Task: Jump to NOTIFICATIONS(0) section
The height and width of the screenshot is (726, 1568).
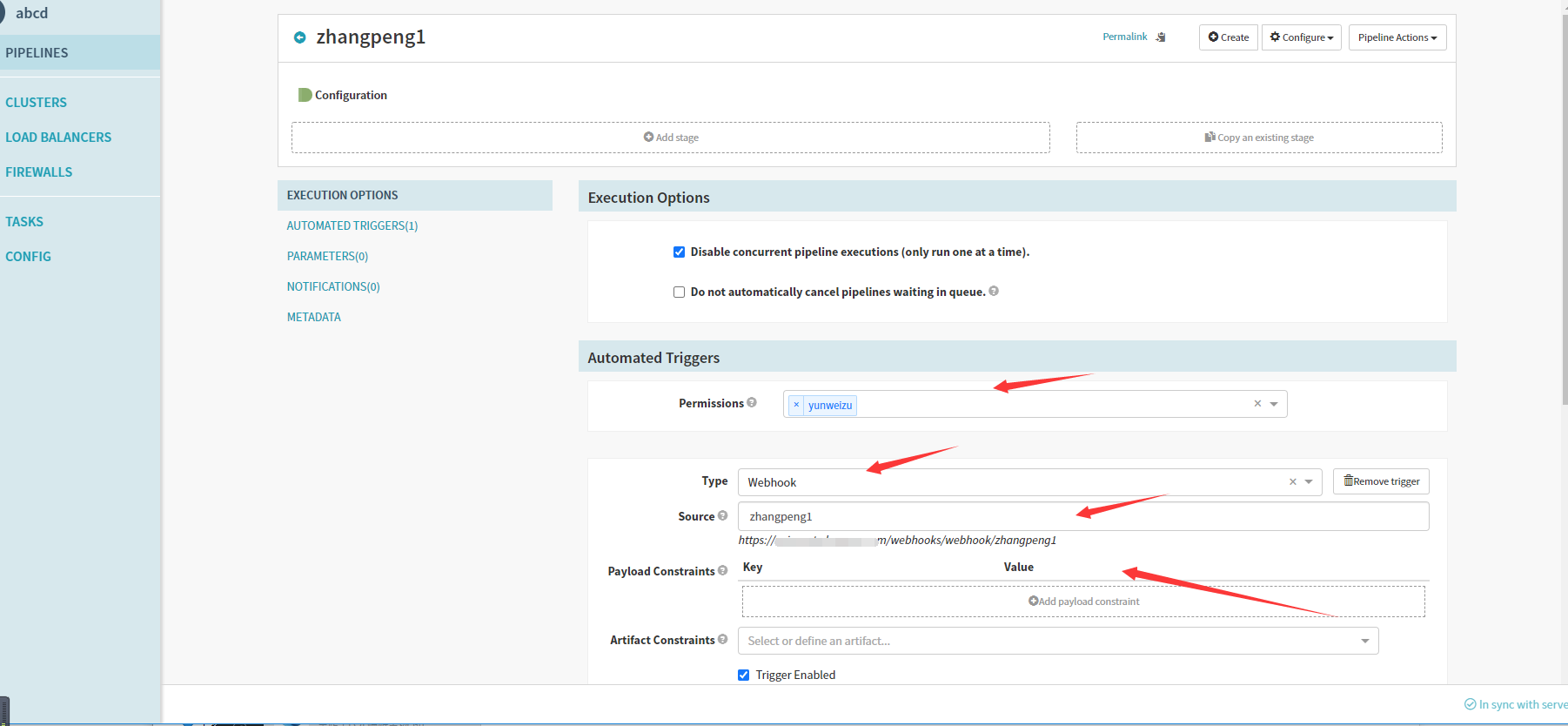Action: pyautogui.click(x=333, y=286)
